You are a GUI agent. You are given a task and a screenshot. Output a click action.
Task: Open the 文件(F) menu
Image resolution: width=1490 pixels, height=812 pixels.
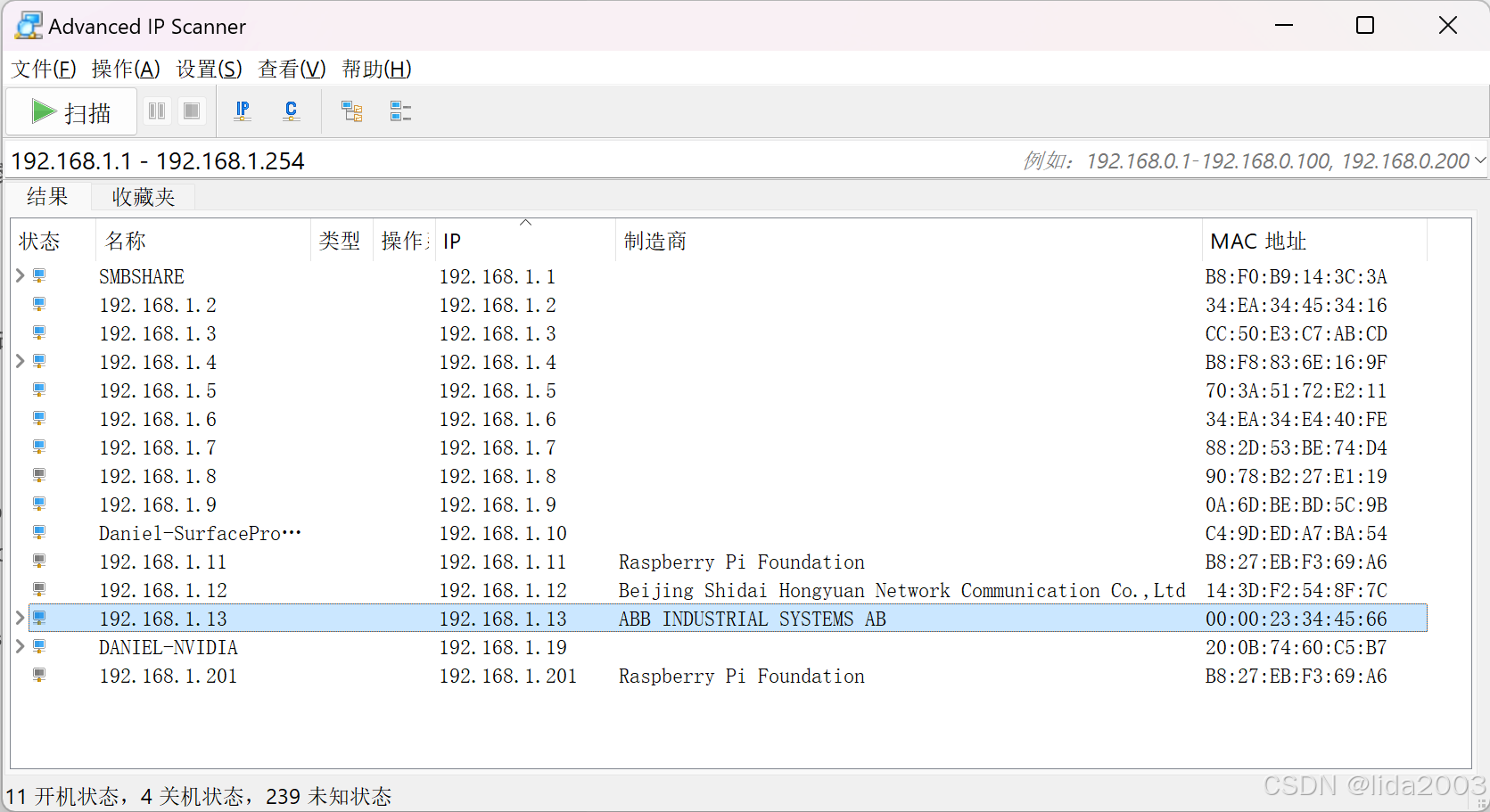[x=44, y=69]
